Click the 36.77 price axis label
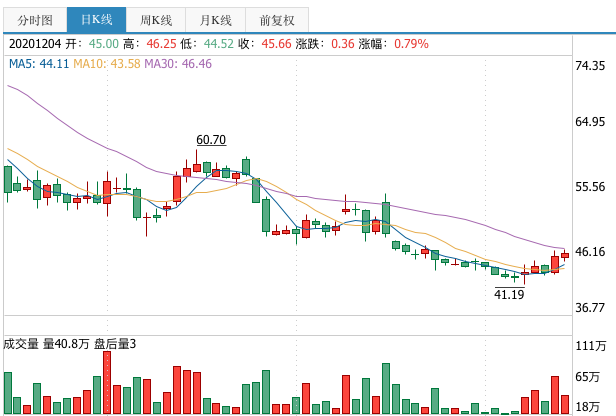This screenshot has width=616, height=416. point(590,308)
